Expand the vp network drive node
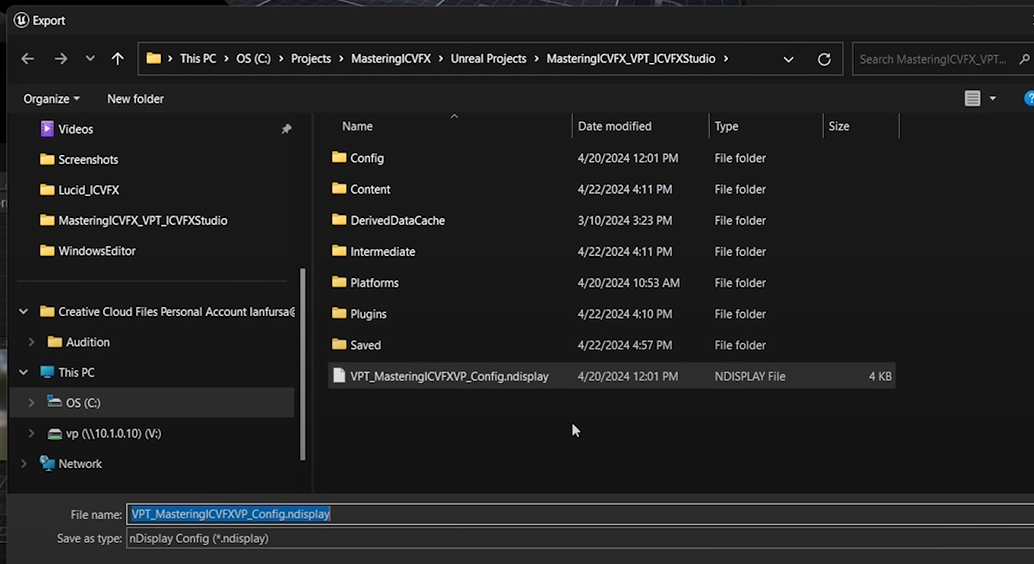Viewport: 1034px width, 564px height. pyautogui.click(x=31, y=433)
